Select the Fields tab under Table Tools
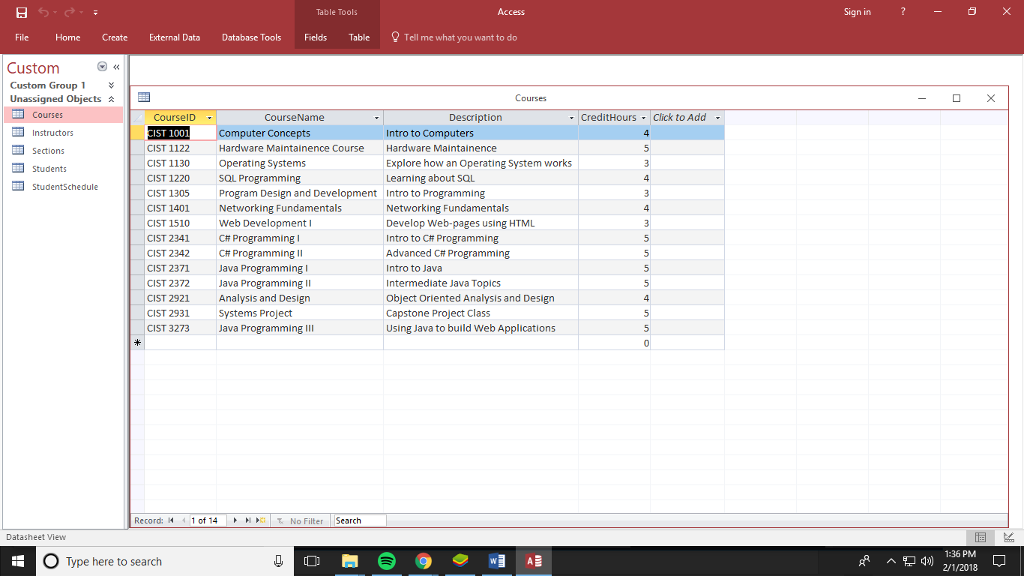 pos(315,37)
